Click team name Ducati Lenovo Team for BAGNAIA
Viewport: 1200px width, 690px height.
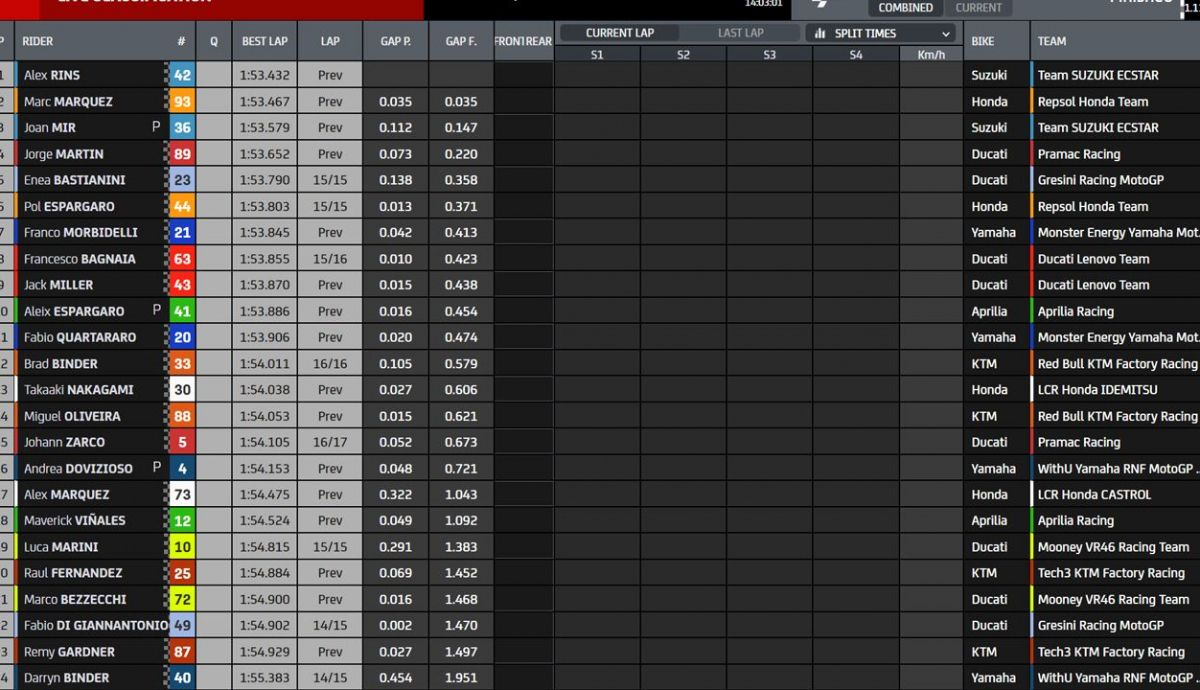coord(1093,259)
